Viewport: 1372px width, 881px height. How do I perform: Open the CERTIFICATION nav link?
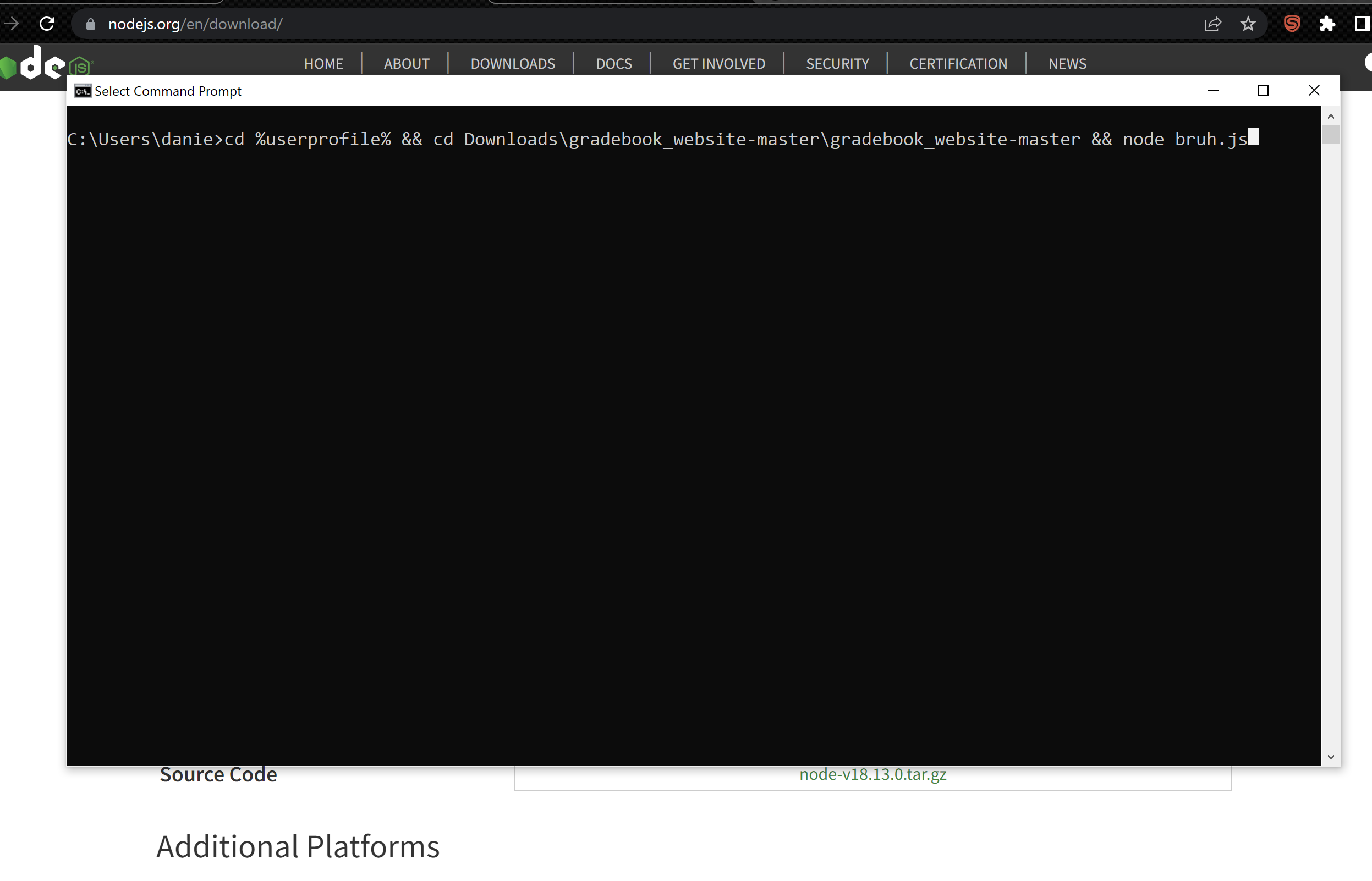(x=958, y=63)
